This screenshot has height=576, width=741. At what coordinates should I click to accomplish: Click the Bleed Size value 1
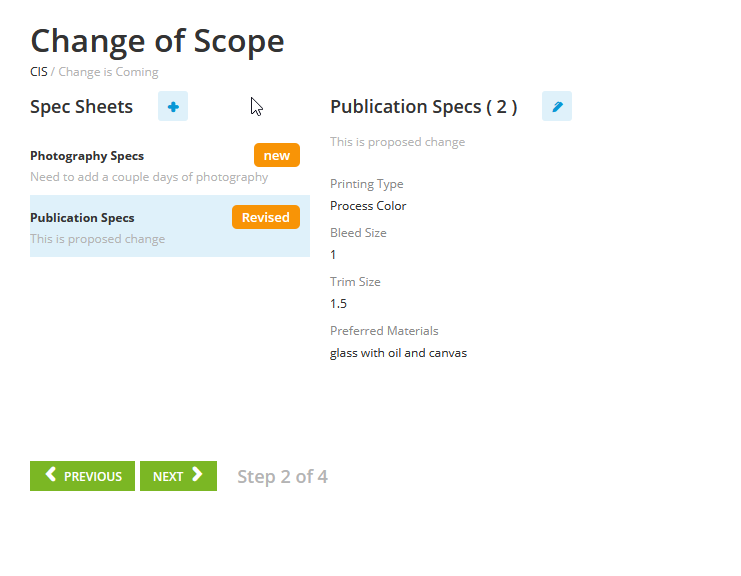333,255
